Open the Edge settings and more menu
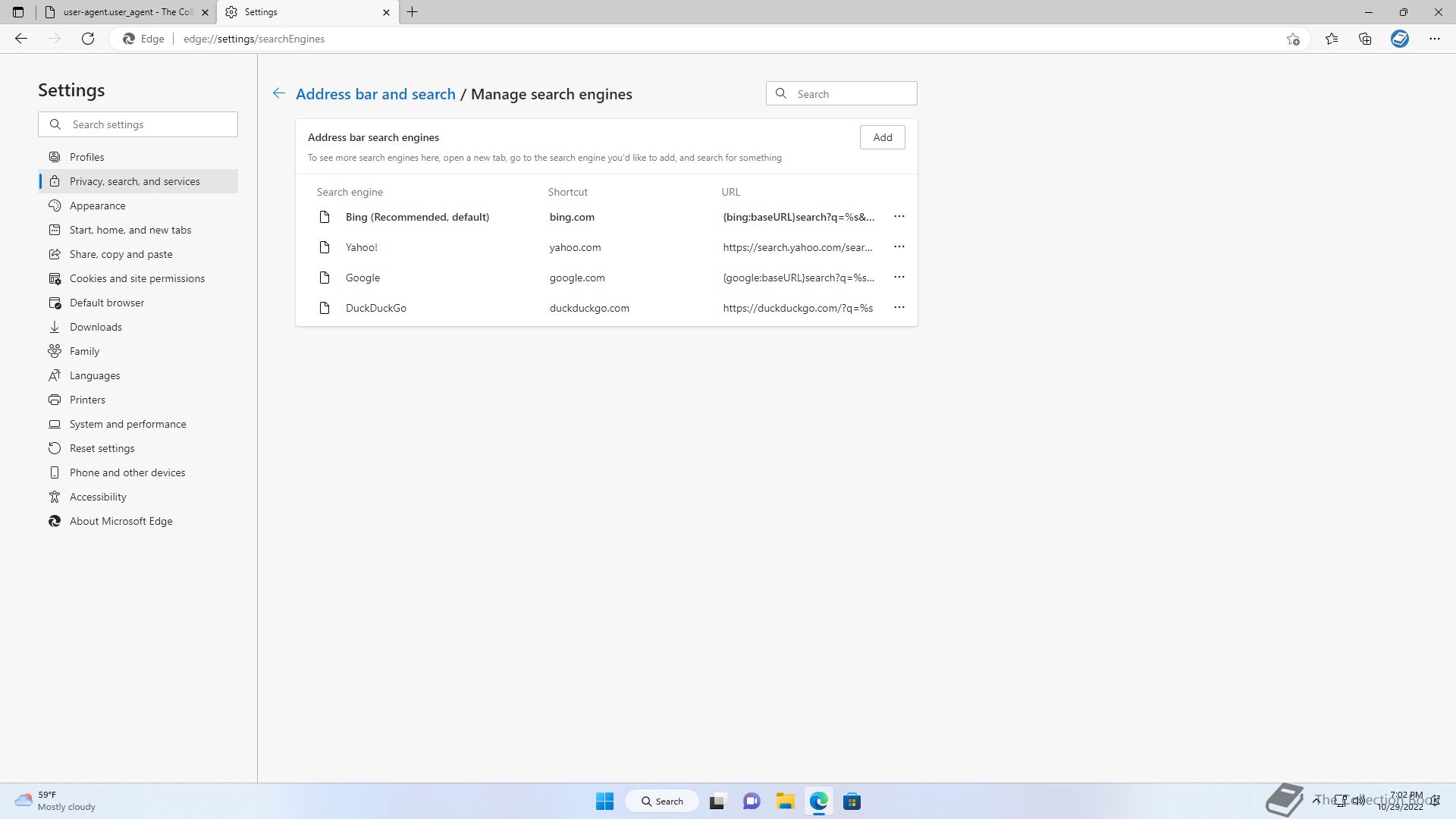The width and height of the screenshot is (1456, 819). (x=1435, y=39)
